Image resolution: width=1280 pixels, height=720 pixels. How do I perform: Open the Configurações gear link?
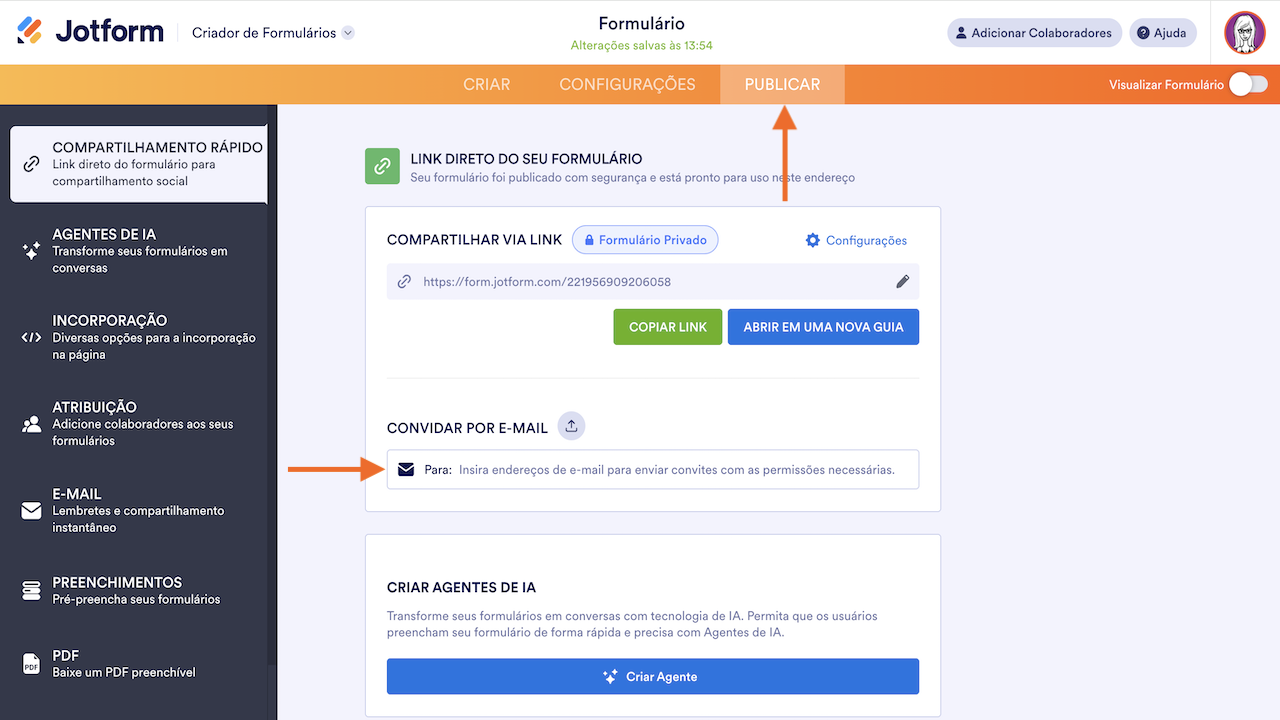coord(856,240)
